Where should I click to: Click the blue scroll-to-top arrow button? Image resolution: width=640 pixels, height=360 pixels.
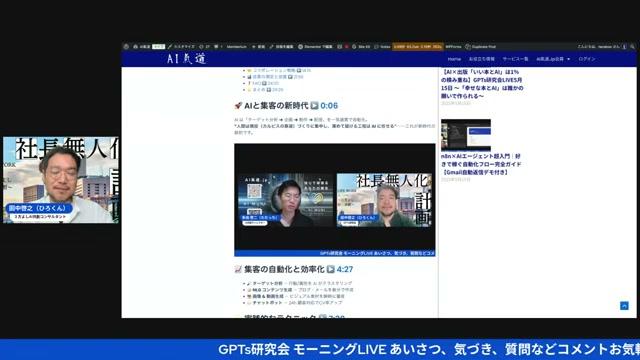[x=624, y=306]
